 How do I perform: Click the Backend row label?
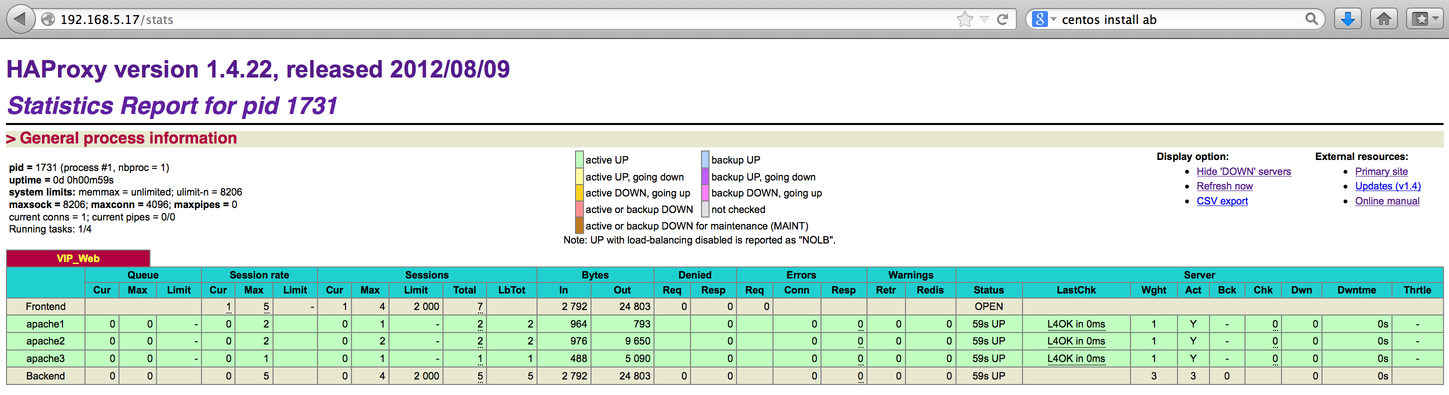[x=46, y=375]
